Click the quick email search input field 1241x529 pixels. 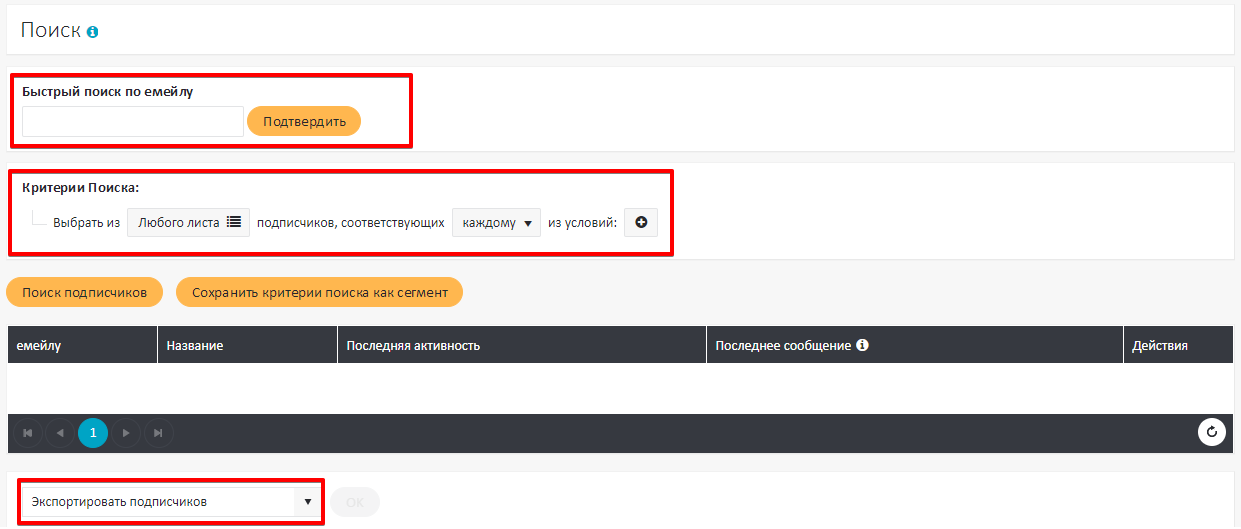(x=133, y=122)
